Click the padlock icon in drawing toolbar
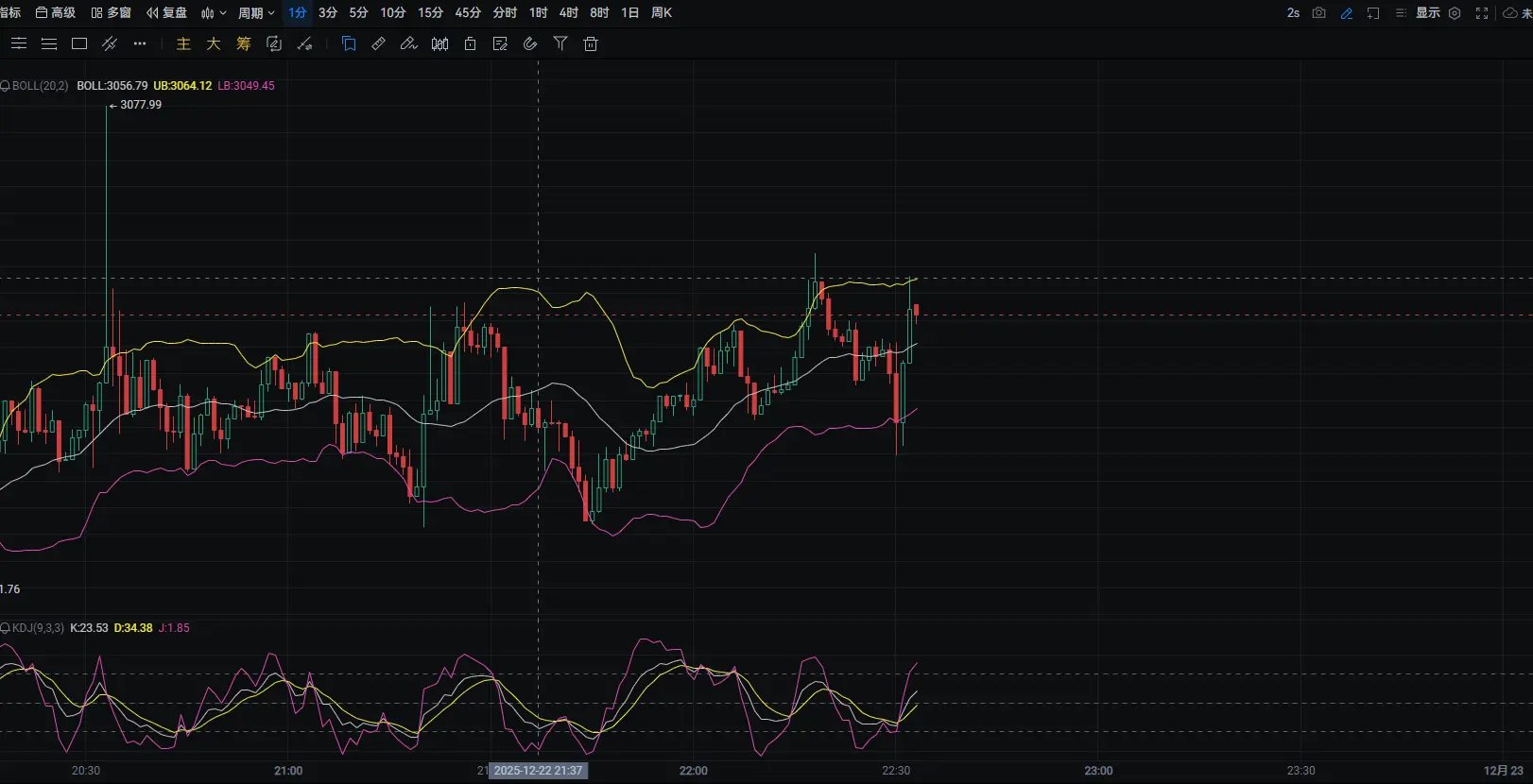Viewport: 1533px width, 784px height. 470,44
